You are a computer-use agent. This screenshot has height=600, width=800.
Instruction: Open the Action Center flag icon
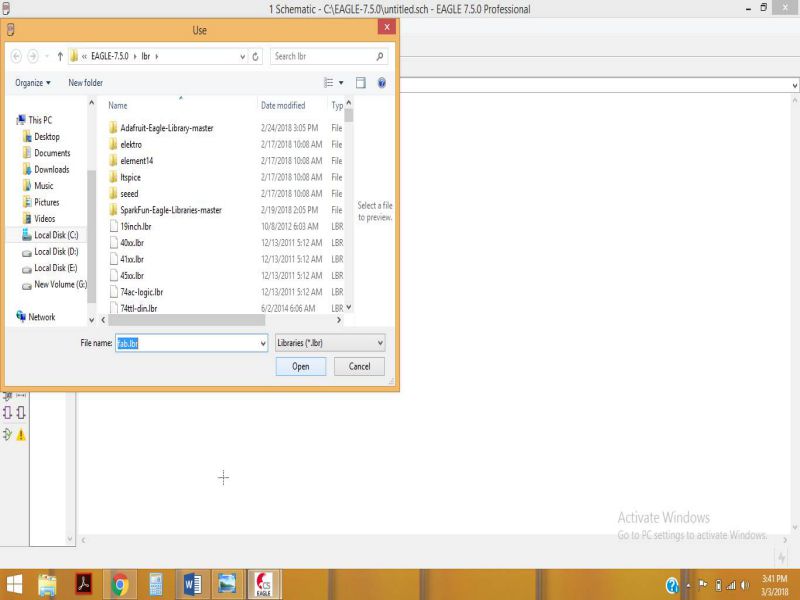click(703, 585)
